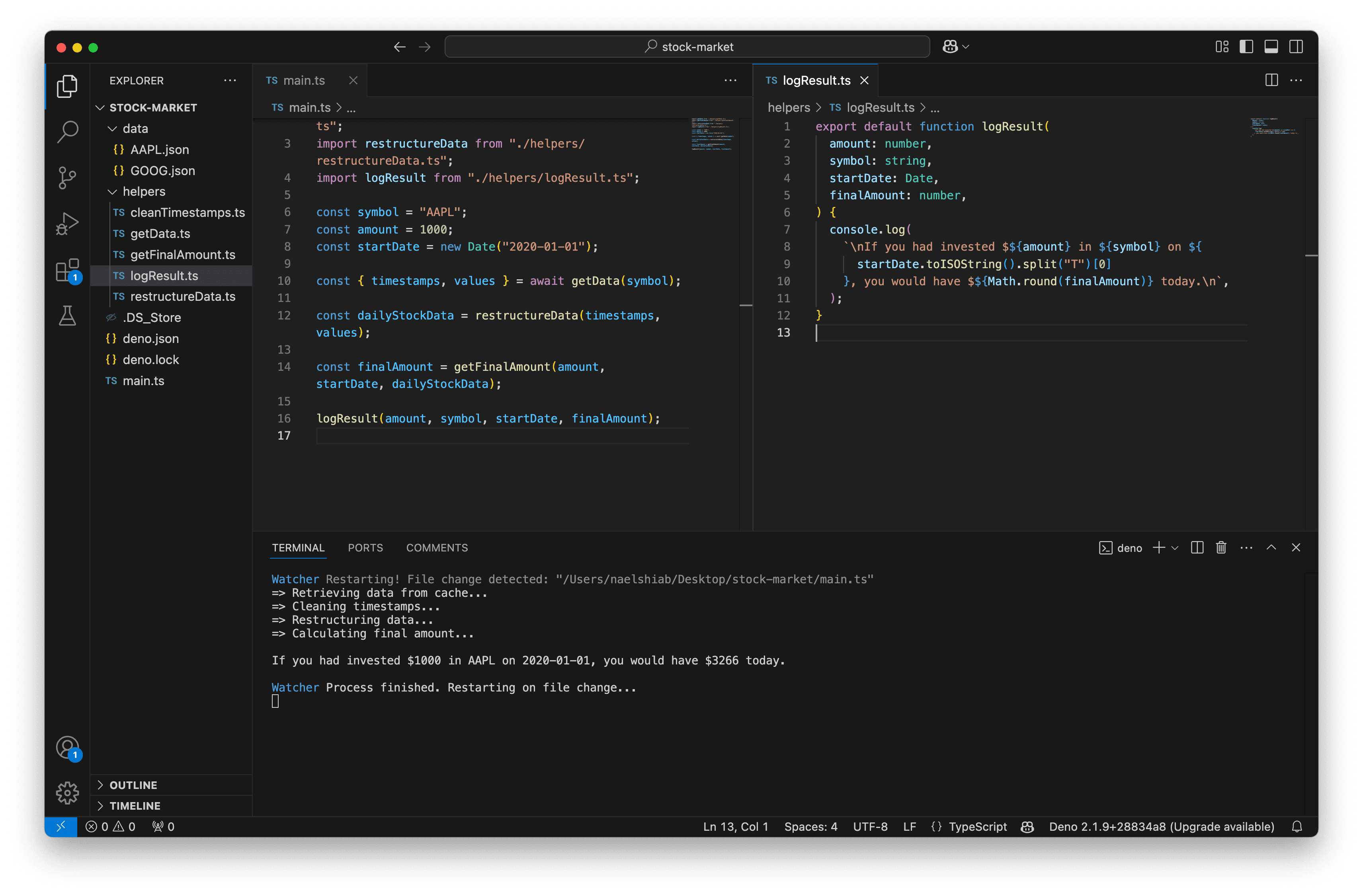The height and width of the screenshot is (896, 1363).
Task: Switch to the COMMENTS panel tab
Action: (x=437, y=548)
